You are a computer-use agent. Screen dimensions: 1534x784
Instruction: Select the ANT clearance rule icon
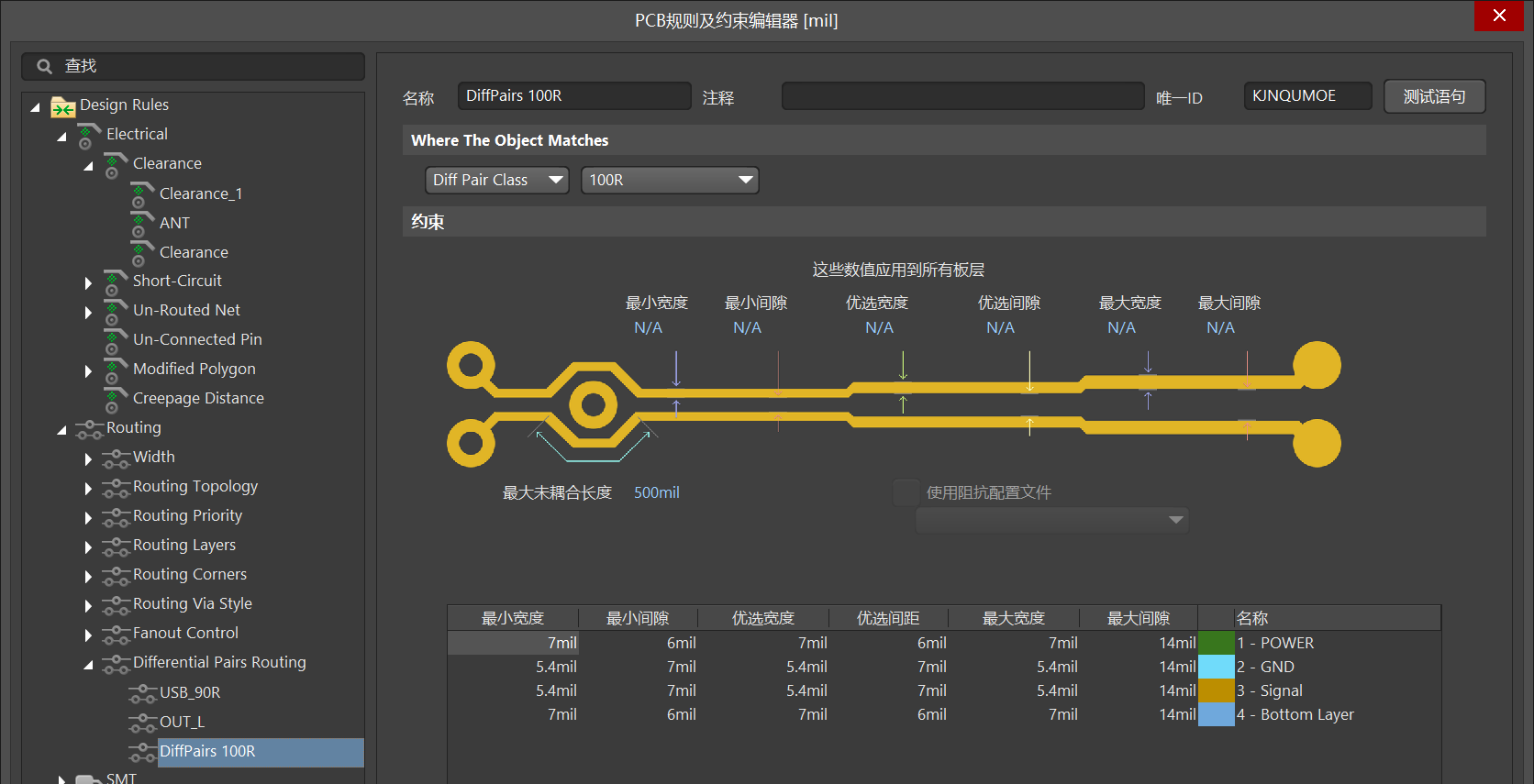[x=142, y=224]
